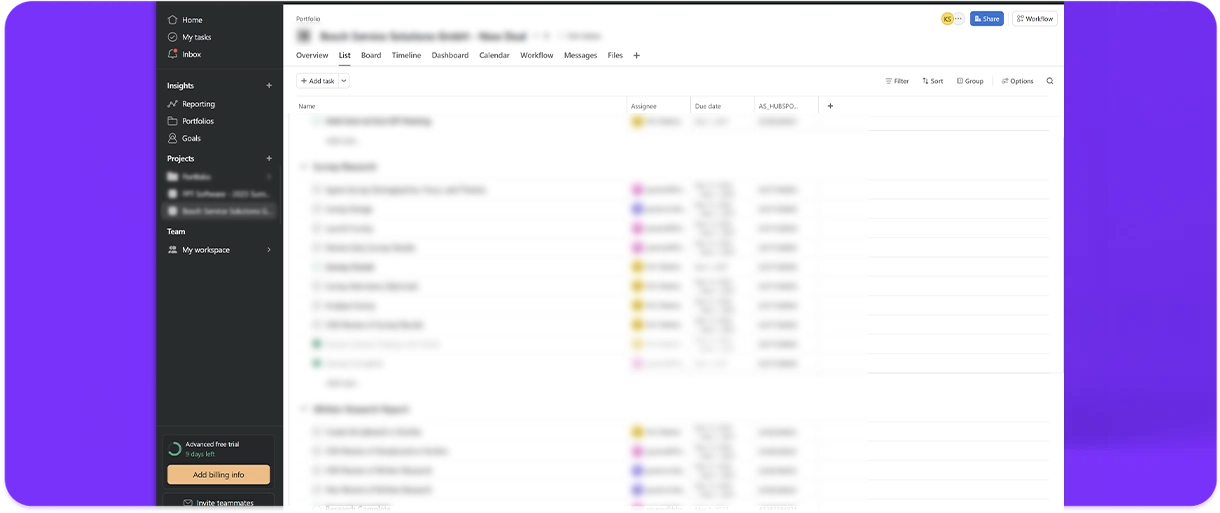Open the Messages tab
The height and width of the screenshot is (513, 1220).
pos(580,56)
